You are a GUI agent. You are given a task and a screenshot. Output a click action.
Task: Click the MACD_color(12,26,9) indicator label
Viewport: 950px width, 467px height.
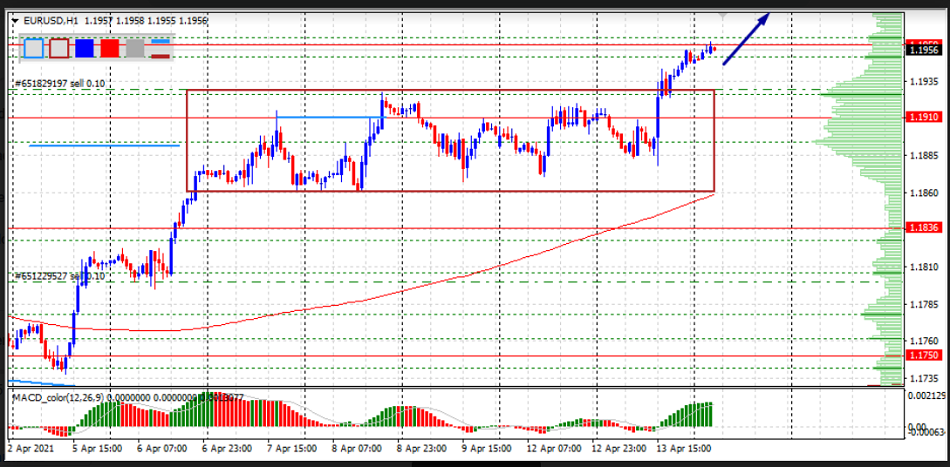click(x=58, y=397)
